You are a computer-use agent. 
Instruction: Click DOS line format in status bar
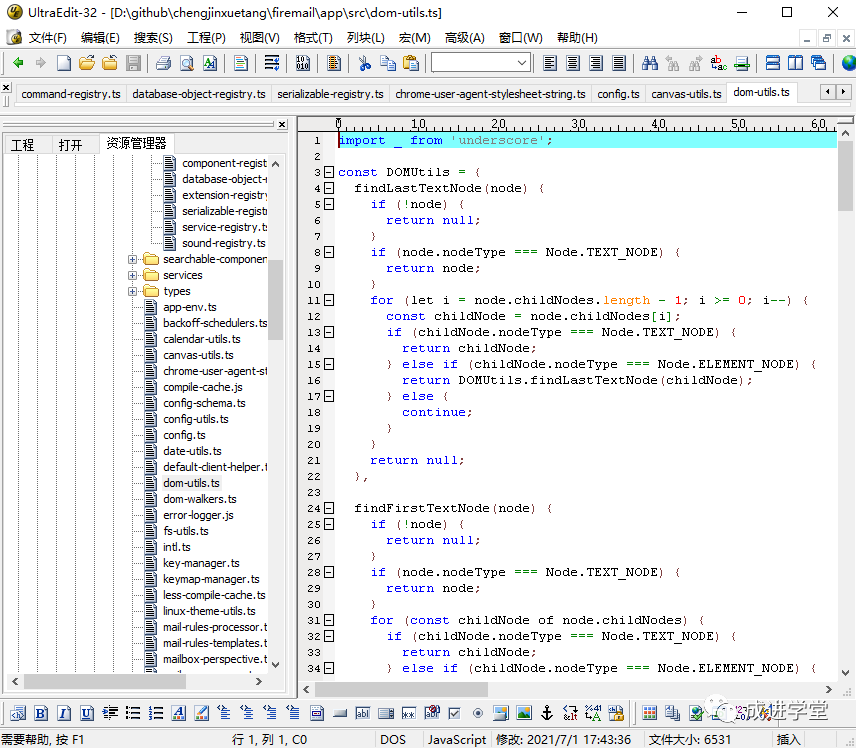(393, 740)
